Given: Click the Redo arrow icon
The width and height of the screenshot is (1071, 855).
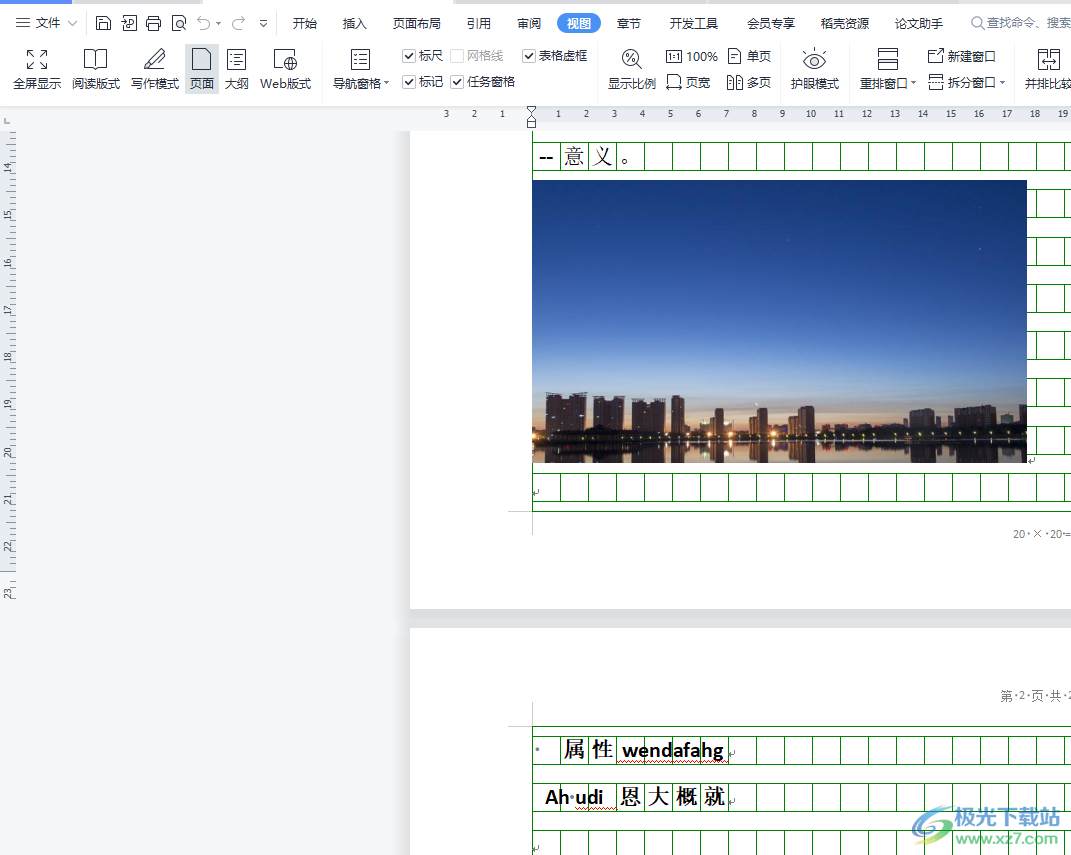Looking at the screenshot, I should (x=238, y=23).
